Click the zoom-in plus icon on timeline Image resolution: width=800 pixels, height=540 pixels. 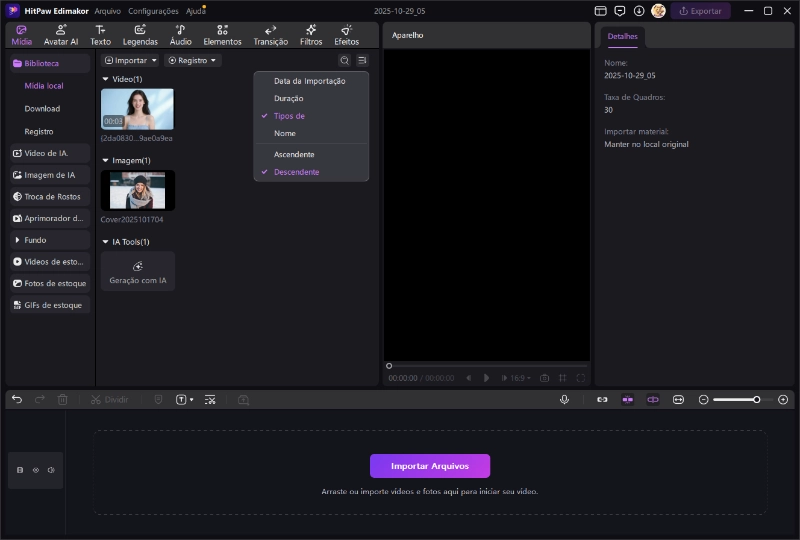(783, 399)
